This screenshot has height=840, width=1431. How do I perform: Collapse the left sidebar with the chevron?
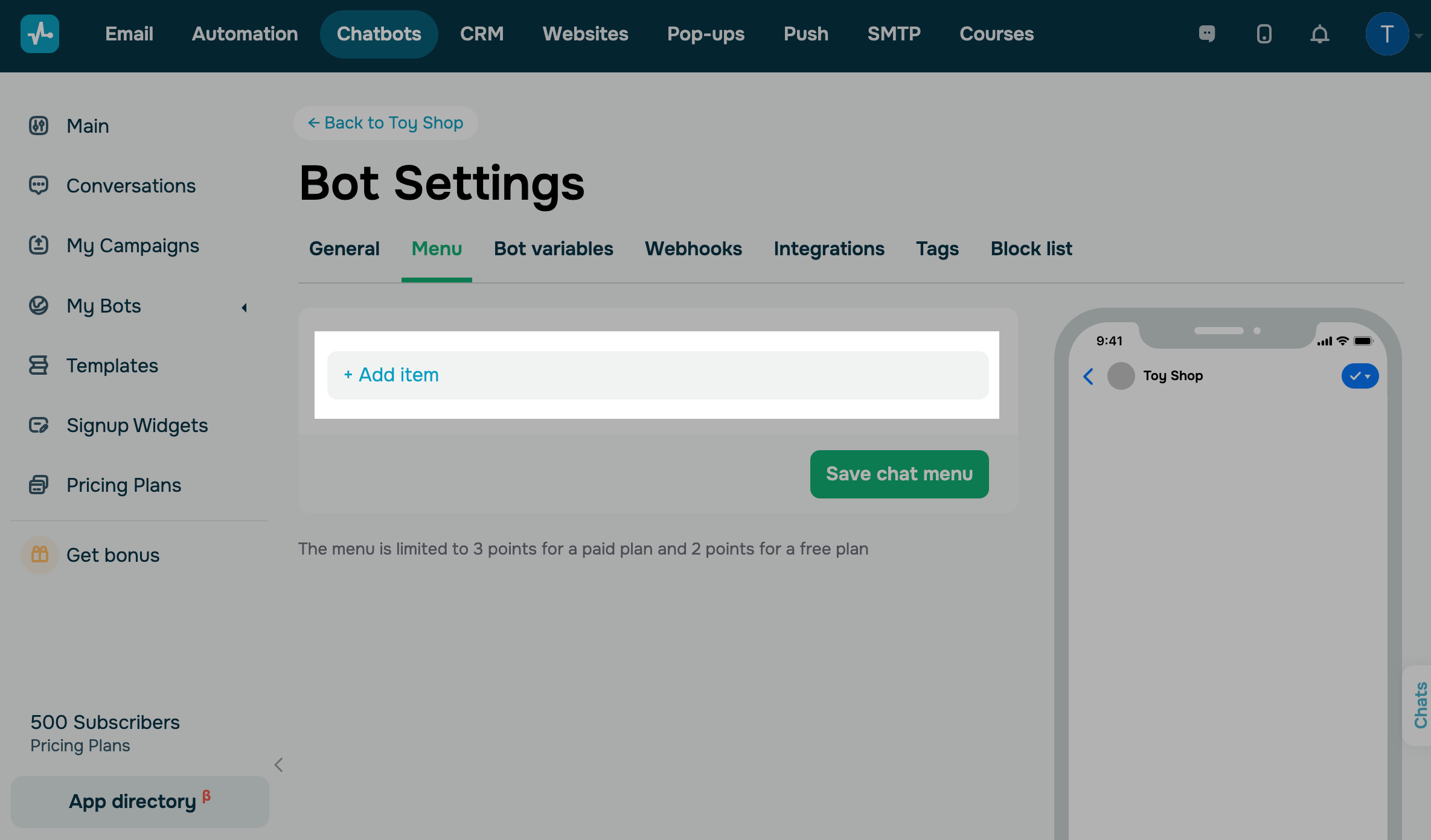279,765
